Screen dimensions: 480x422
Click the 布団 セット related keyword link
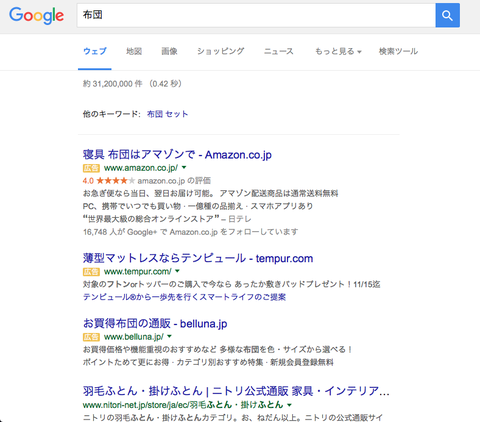pyautogui.click(x=168, y=114)
